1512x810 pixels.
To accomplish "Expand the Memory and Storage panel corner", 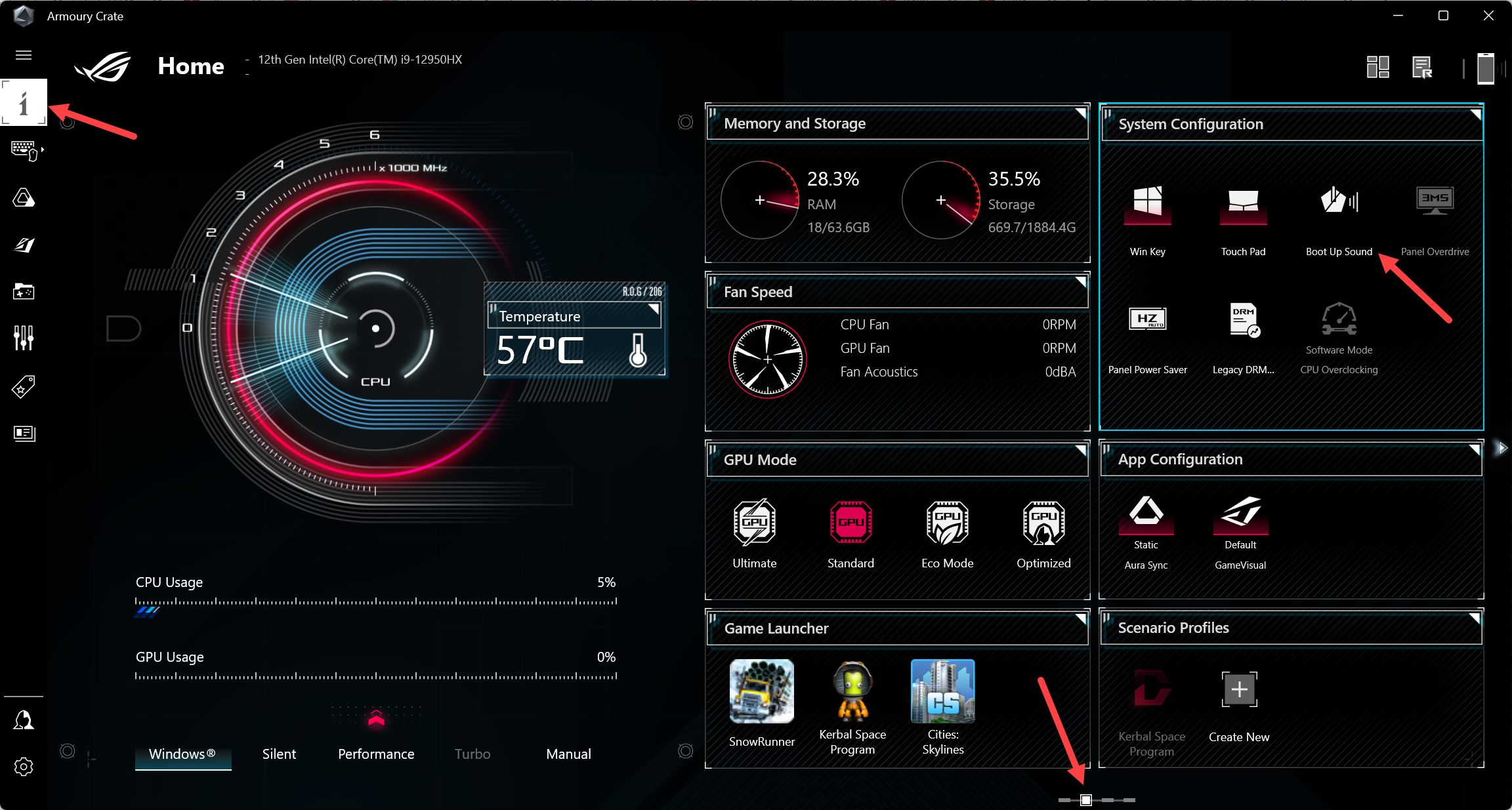I will (1080, 113).
